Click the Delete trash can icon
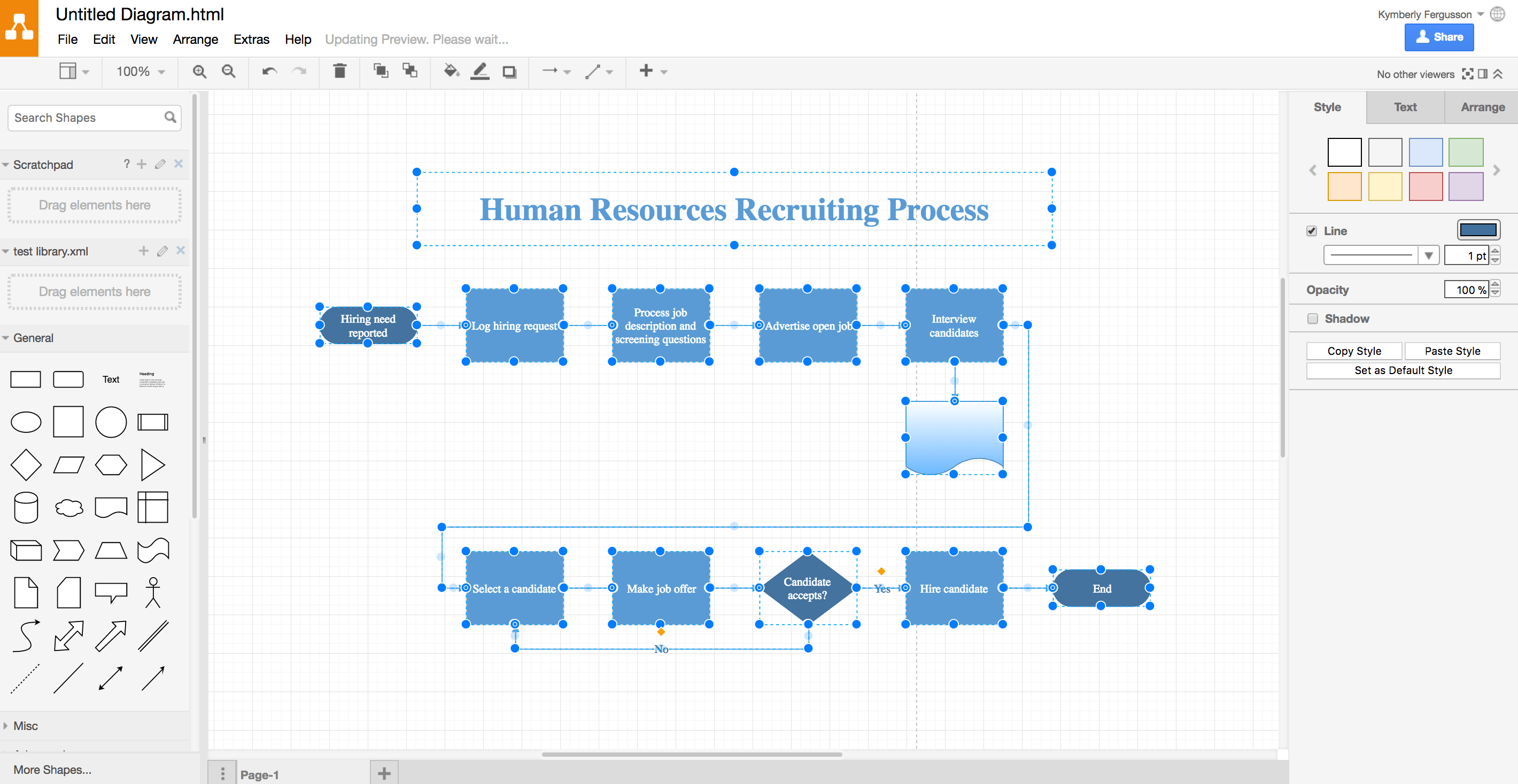The height and width of the screenshot is (784, 1518). pos(339,71)
